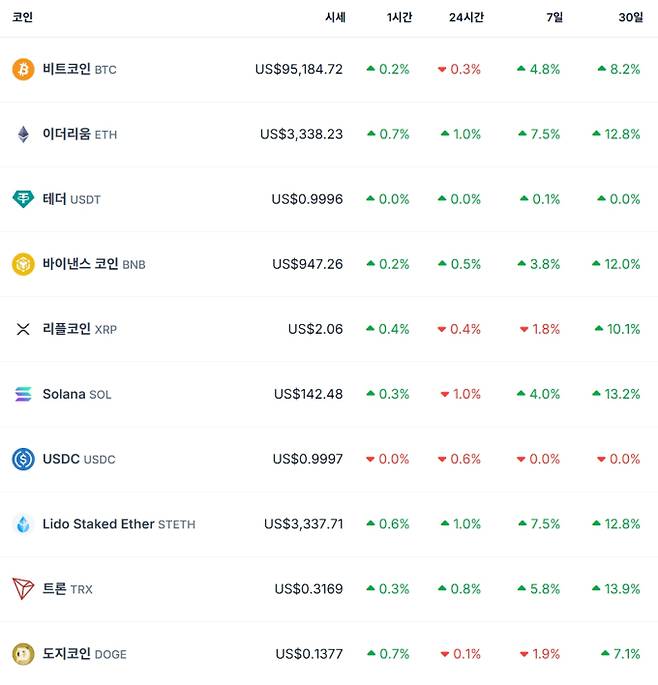Click Bitcoin price US$95,184.72
Screen dimensions: 658x685
click(298, 69)
